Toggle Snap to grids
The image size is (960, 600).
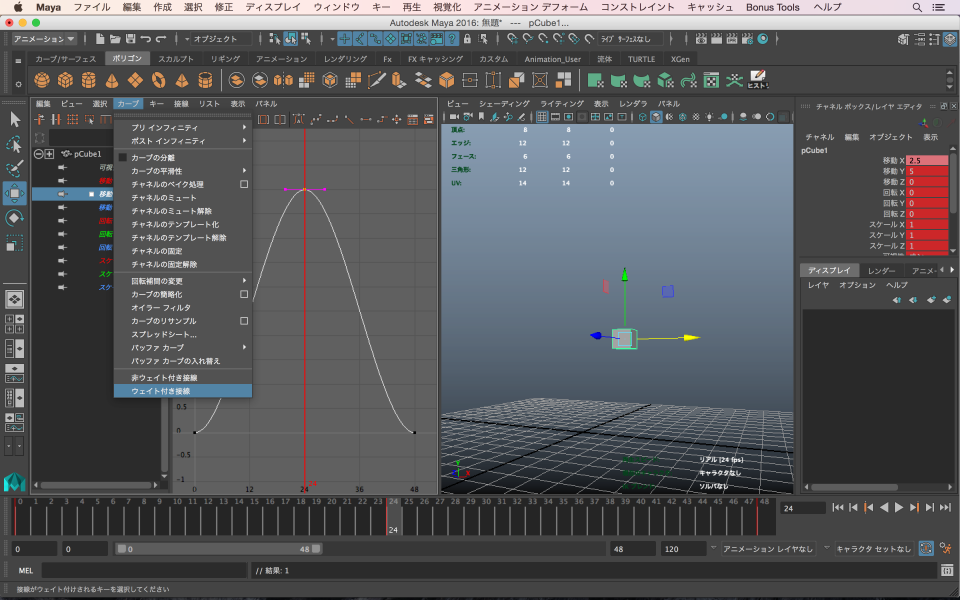[512, 39]
